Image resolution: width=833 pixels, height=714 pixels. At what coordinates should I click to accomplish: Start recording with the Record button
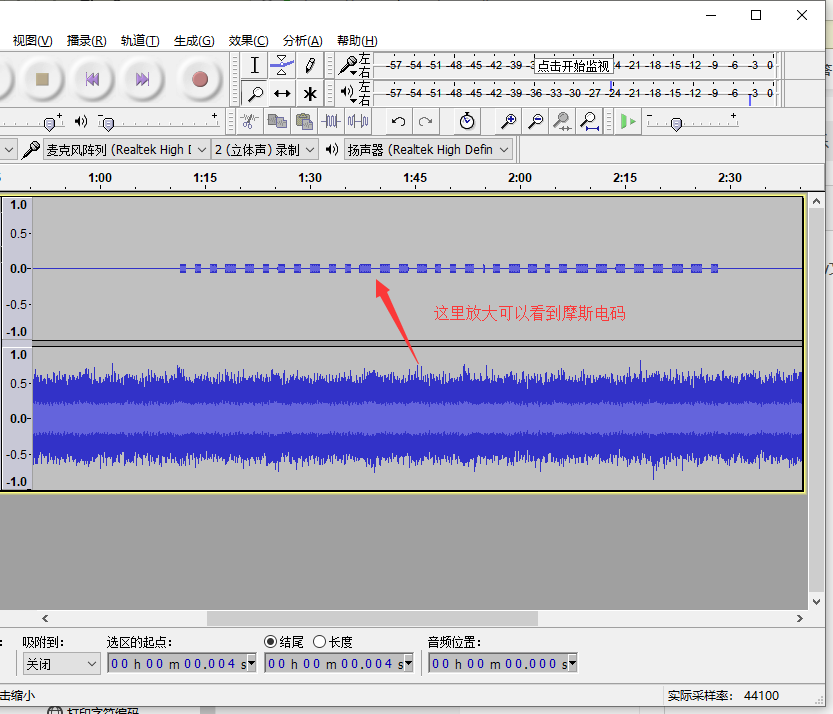[x=200, y=80]
